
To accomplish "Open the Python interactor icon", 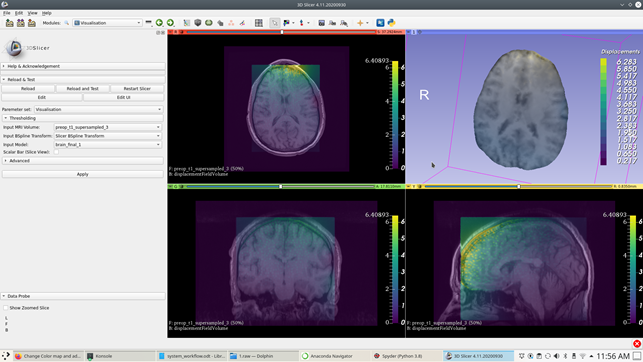I will [391, 23].
